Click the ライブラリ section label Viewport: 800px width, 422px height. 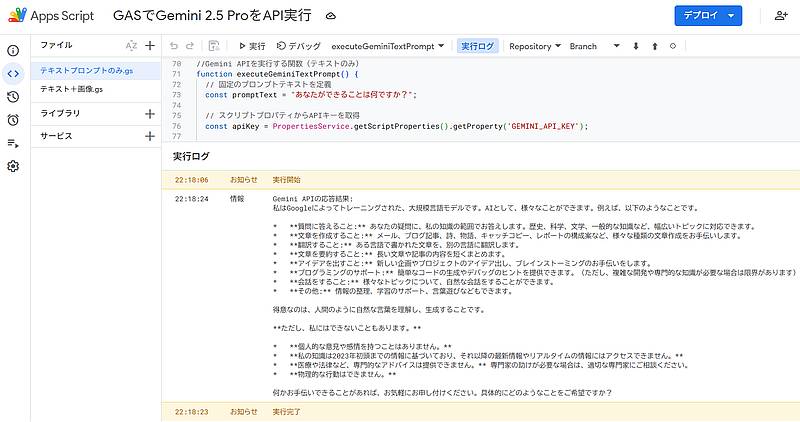[x=60, y=113]
